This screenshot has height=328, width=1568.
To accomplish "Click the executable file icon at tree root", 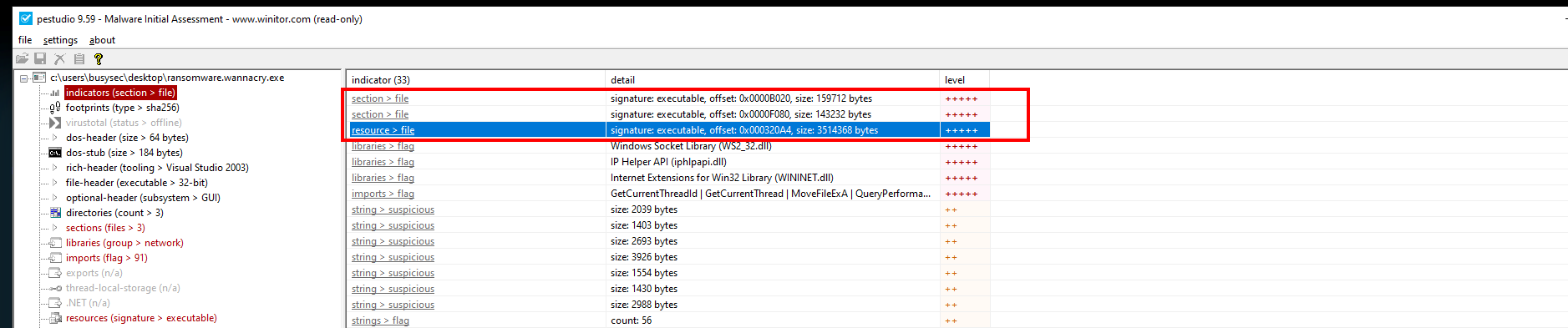I will (38, 78).
